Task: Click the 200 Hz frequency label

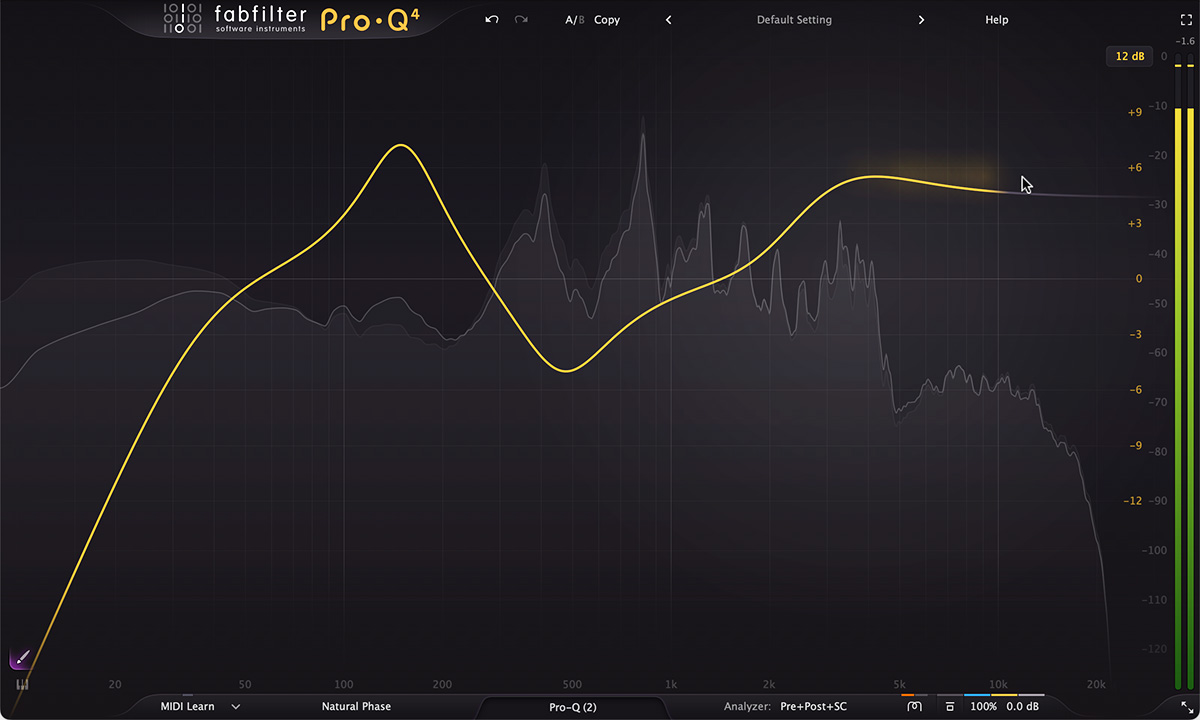Action: click(x=442, y=685)
